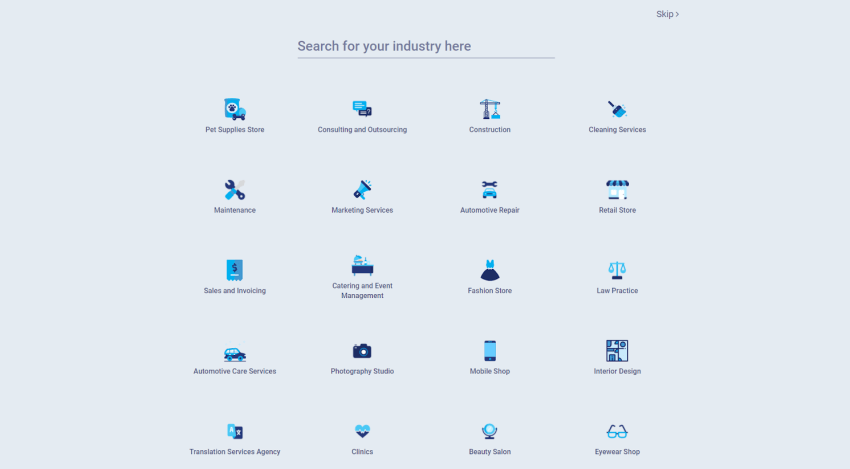Focus the industry search field
The image size is (850, 469).
[426, 47]
